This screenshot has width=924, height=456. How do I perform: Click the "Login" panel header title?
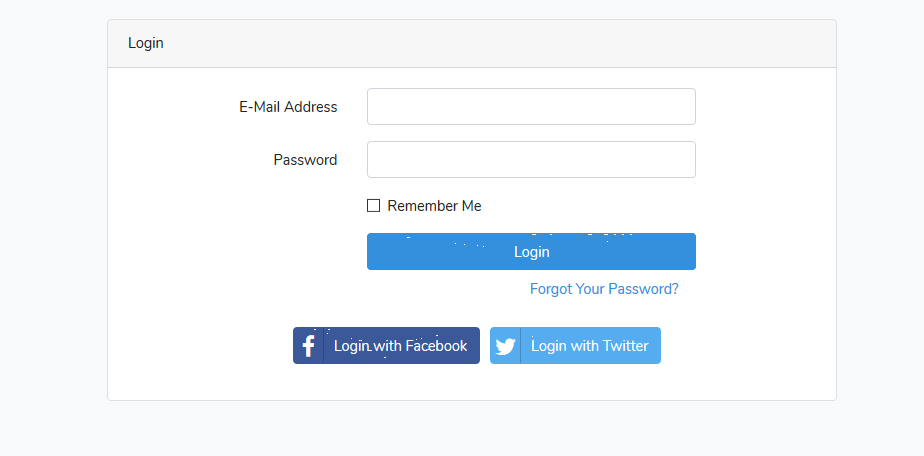point(146,44)
